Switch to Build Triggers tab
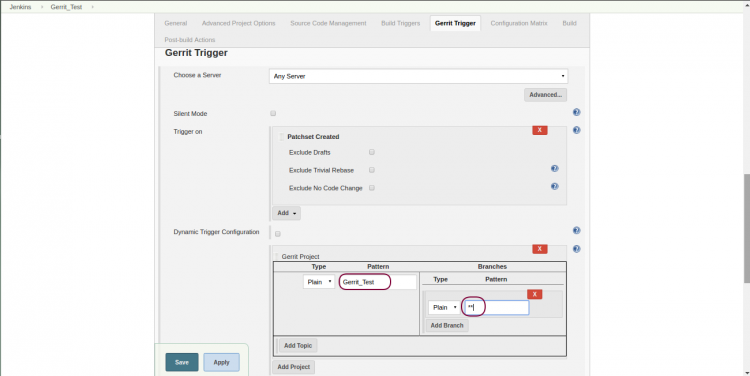 [x=400, y=23]
